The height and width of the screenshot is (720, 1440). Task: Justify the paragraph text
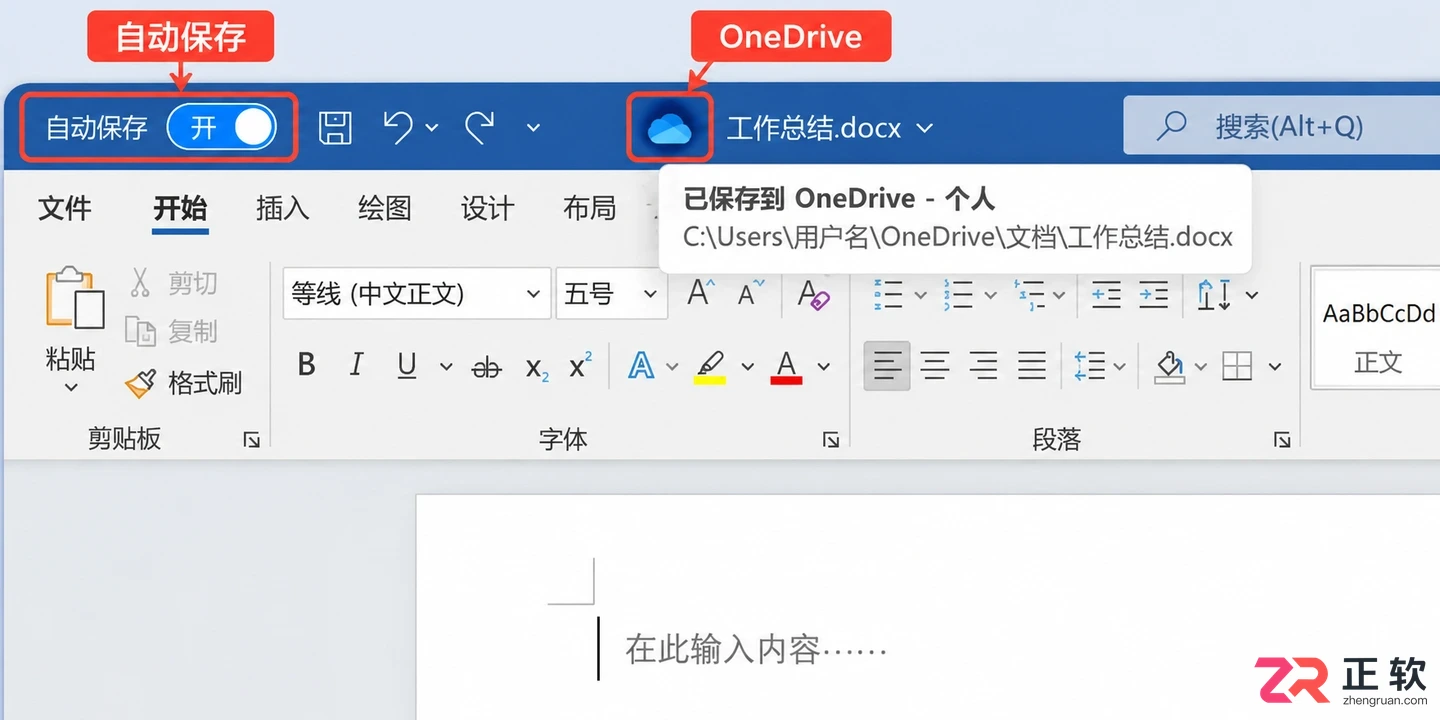1032,366
